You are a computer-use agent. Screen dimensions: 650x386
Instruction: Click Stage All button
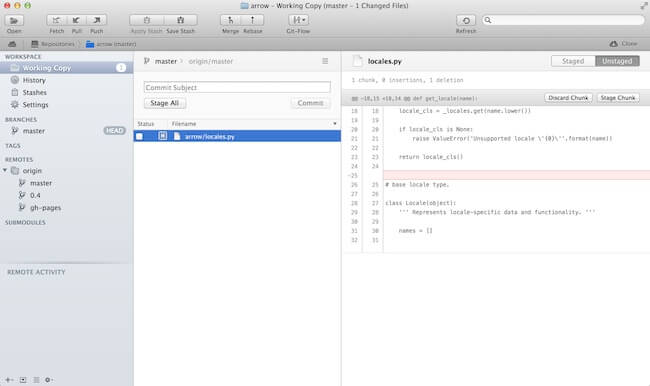165,103
